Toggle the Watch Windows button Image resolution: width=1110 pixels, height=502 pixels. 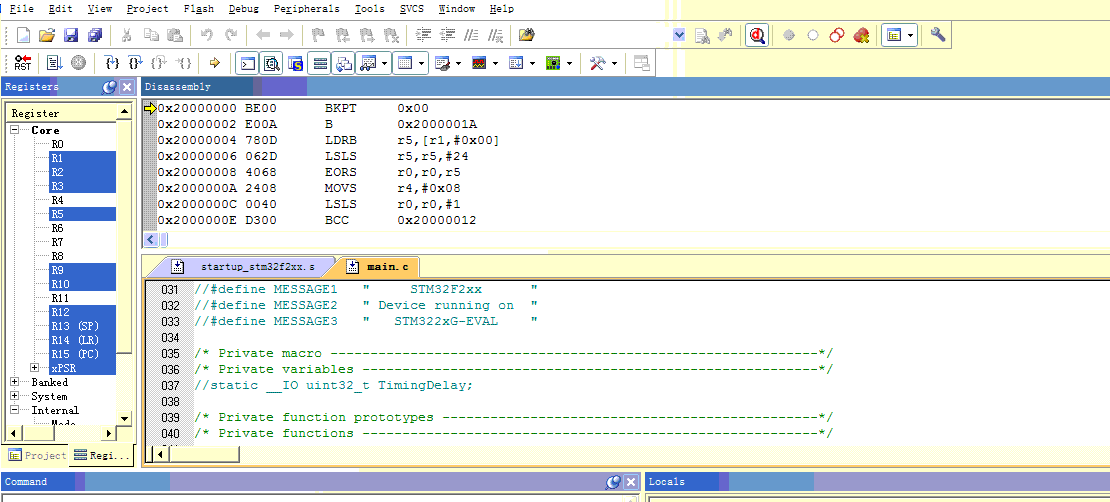(367, 63)
